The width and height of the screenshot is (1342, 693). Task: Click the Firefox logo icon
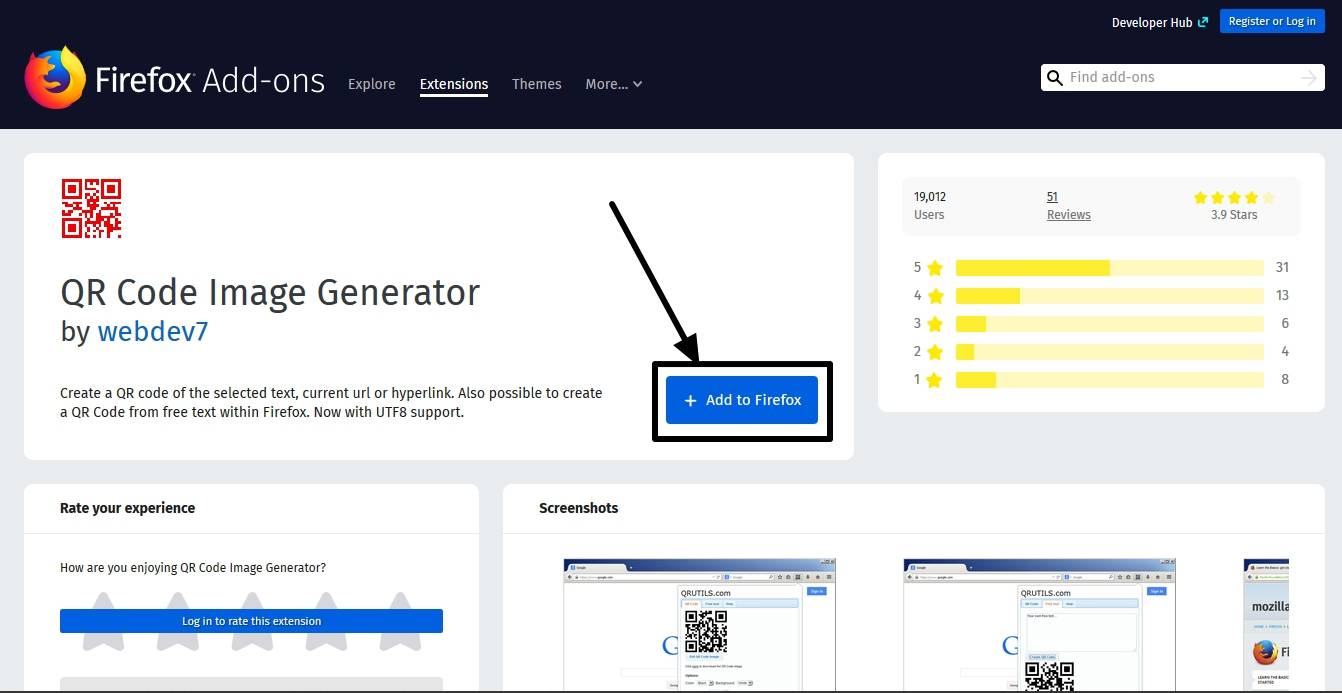55,77
